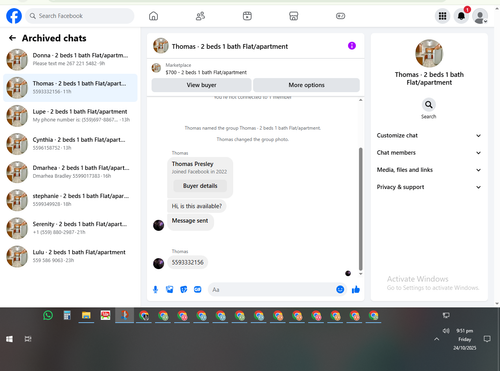Click the 'Hi, is this available?' message
The width and height of the screenshot is (500, 371).
tap(197, 206)
